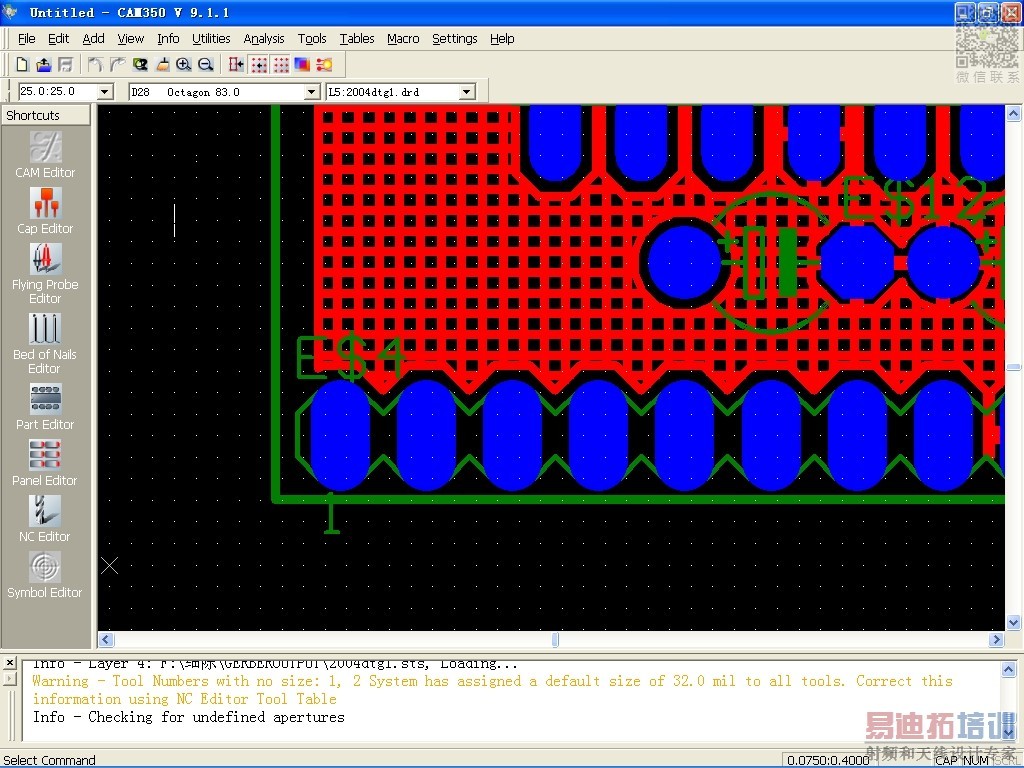Open the Symbol Editor shortcut
The width and height of the screenshot is (1024, 768).
click(45, 575)
